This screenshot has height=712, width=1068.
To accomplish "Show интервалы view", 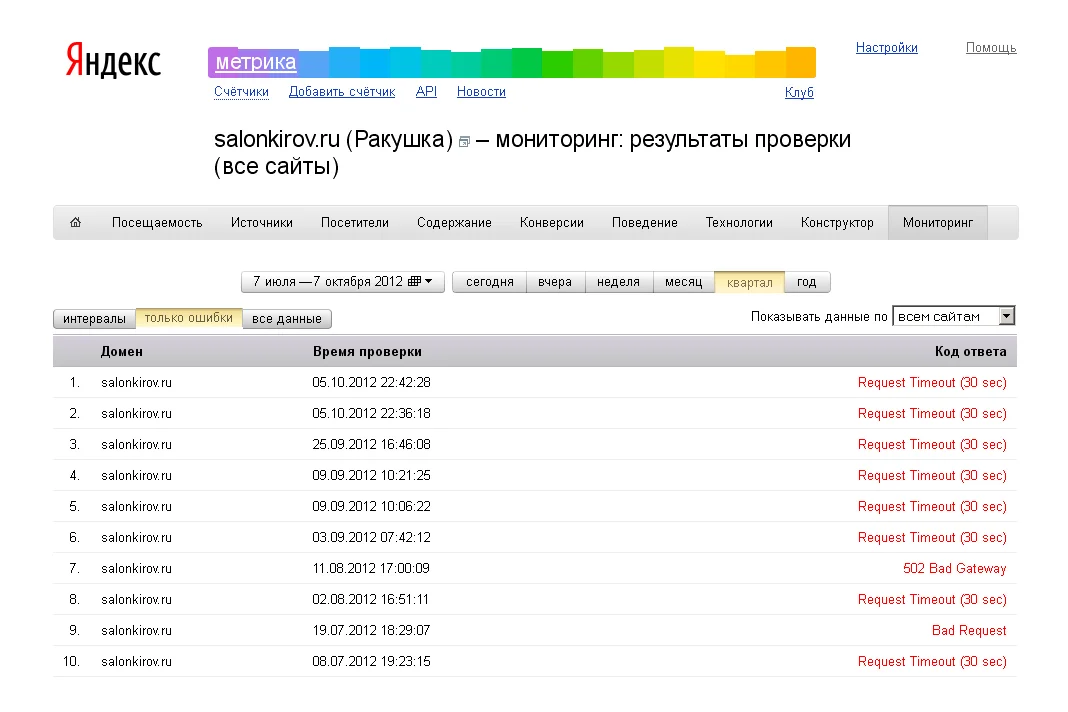I will [x=95, y=319].
